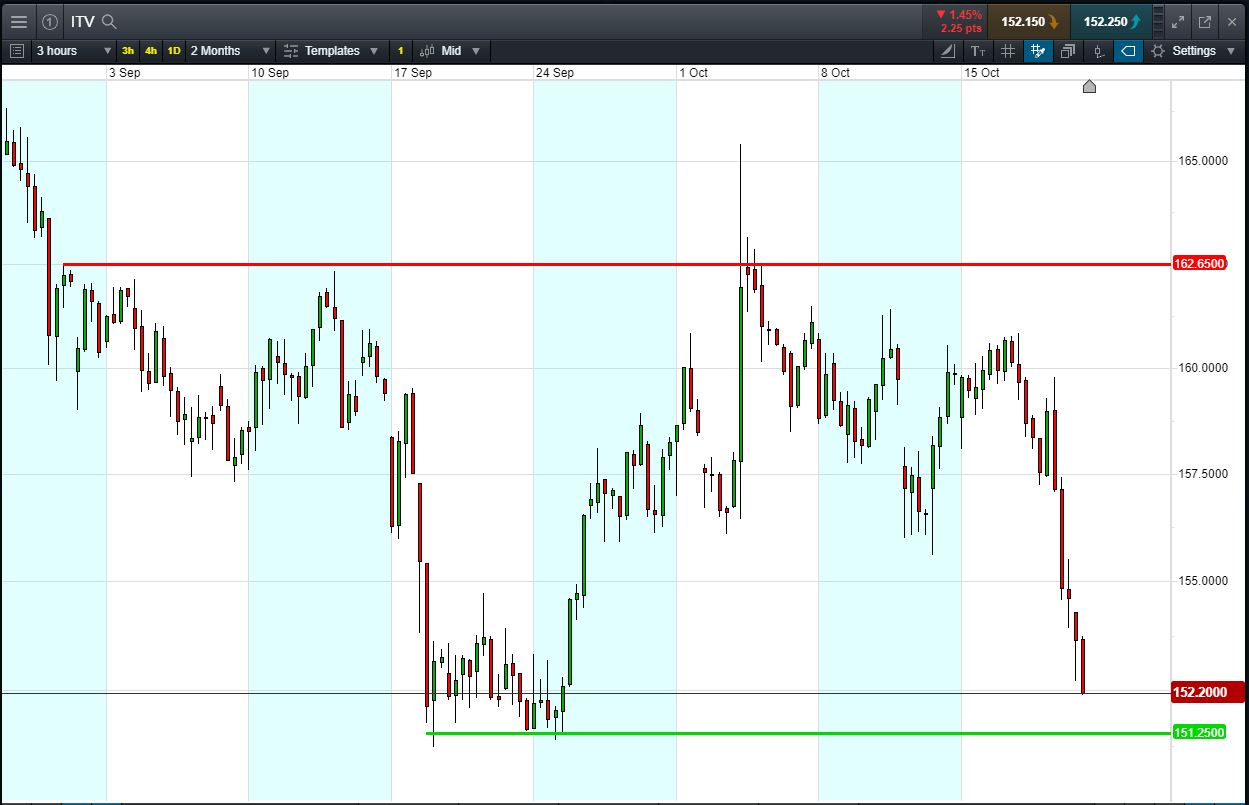This screenshot has height=805, width=1249.
Task: Expand chart to full screen
Action: pyautogui.click(x=1178, y=21)
